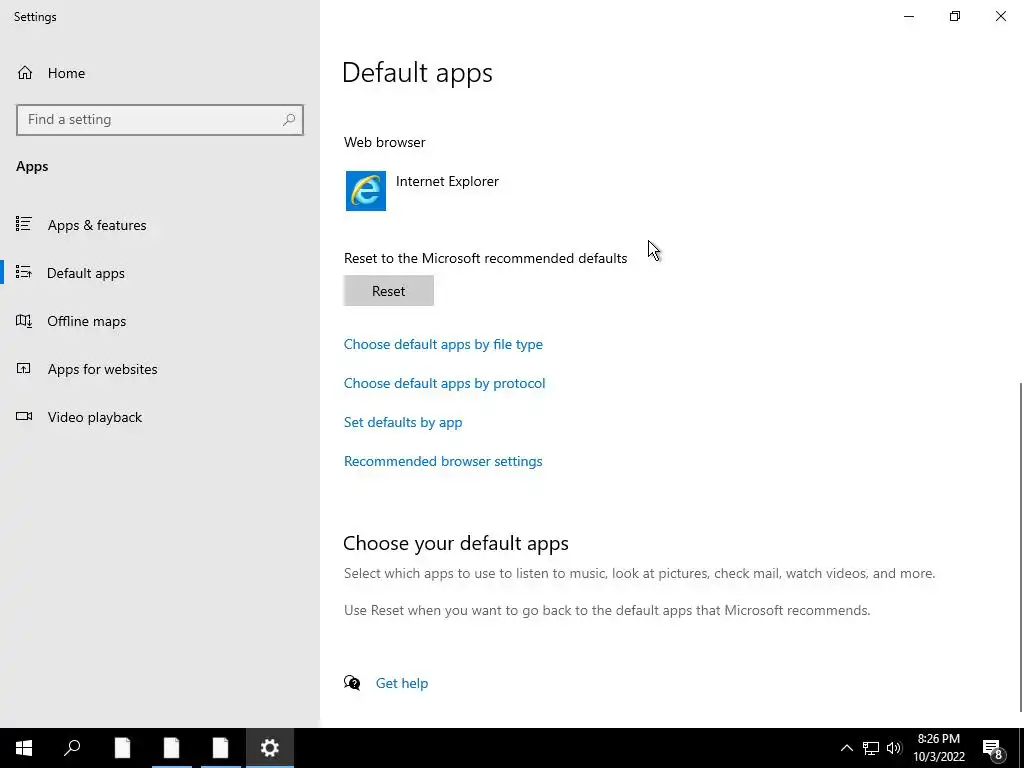Open Choose default apps by file type
The image size is (1024, 768).
point(443,344)
